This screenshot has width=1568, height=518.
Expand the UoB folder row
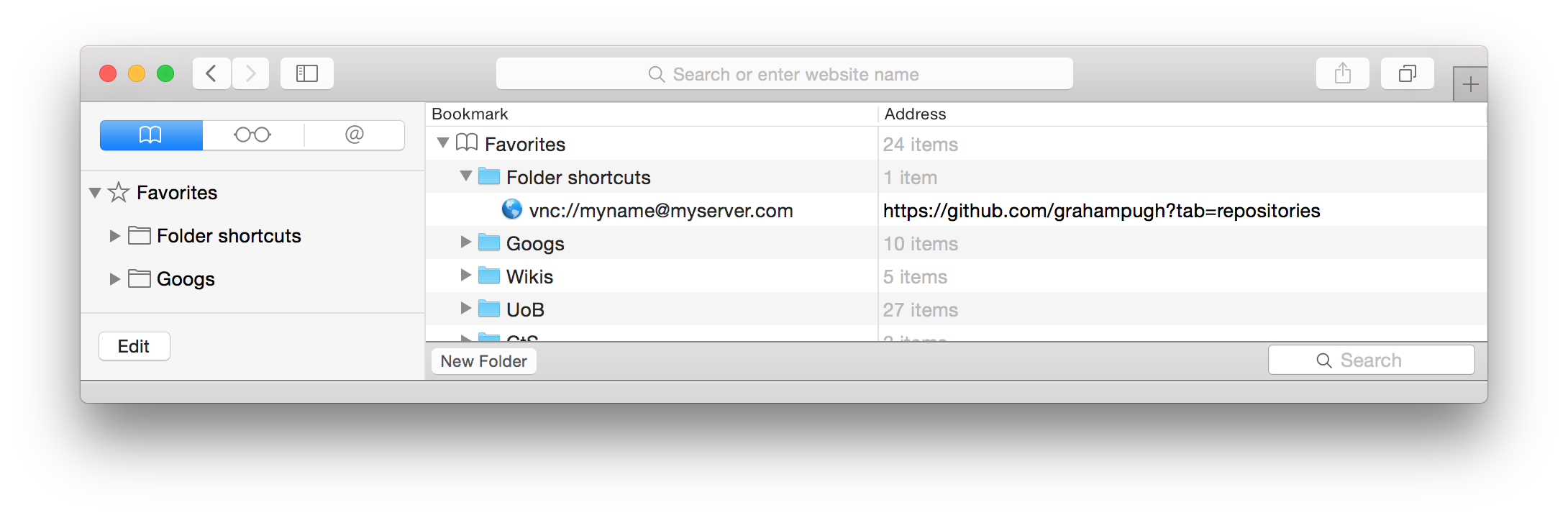point(465,309)
